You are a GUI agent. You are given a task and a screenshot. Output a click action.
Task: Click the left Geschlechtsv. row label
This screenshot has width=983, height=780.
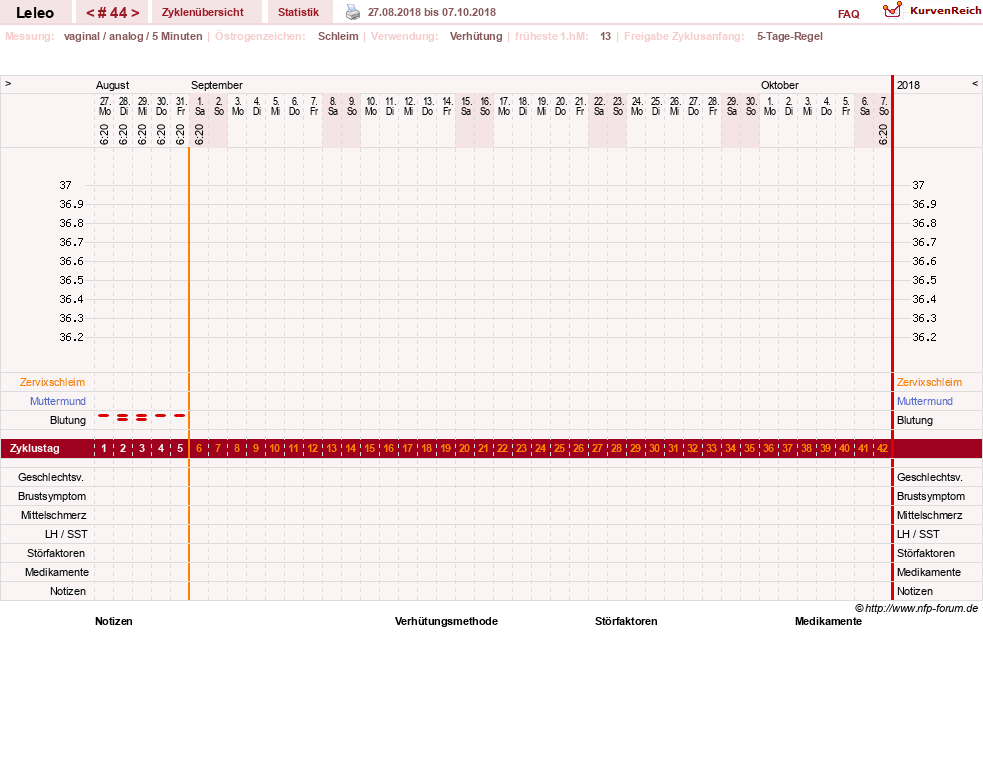[51, 477]
